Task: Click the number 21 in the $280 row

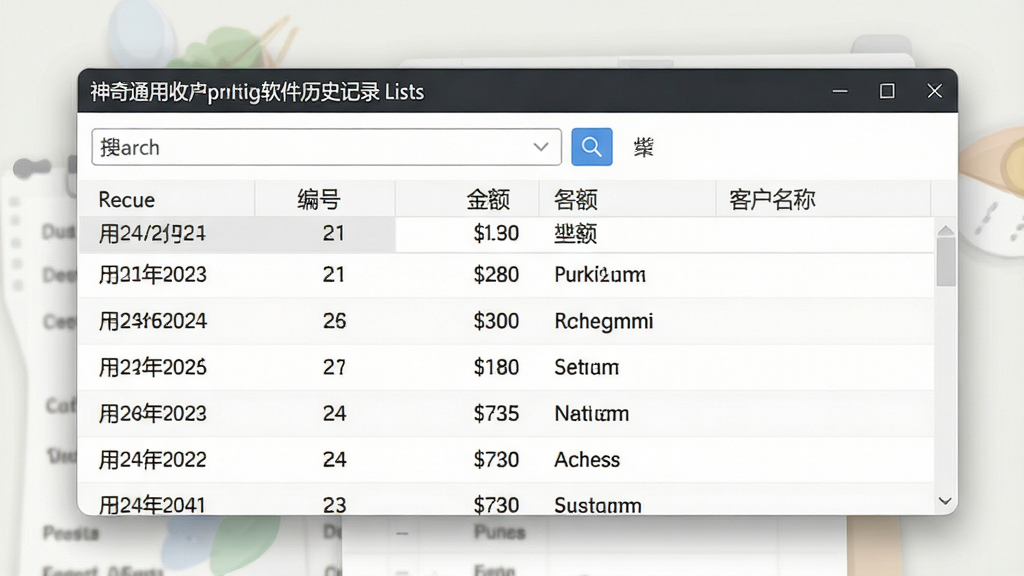Action: (x=334, y=274)
